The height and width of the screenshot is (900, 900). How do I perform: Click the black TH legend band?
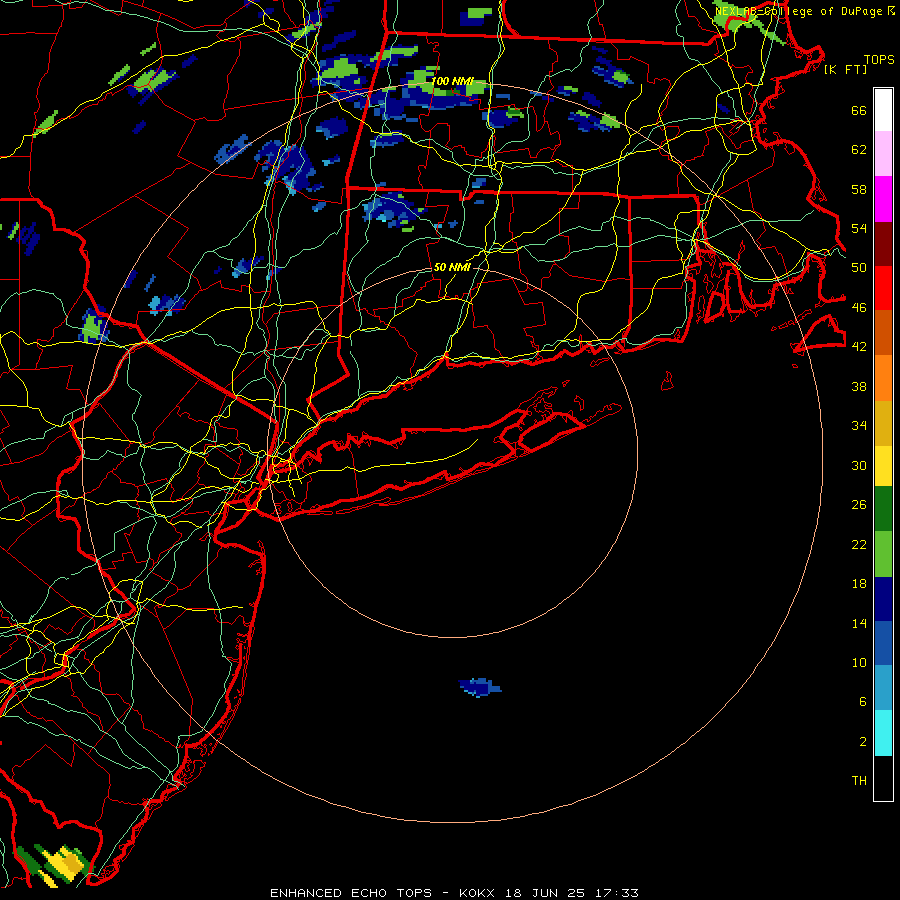click(883, 778)
